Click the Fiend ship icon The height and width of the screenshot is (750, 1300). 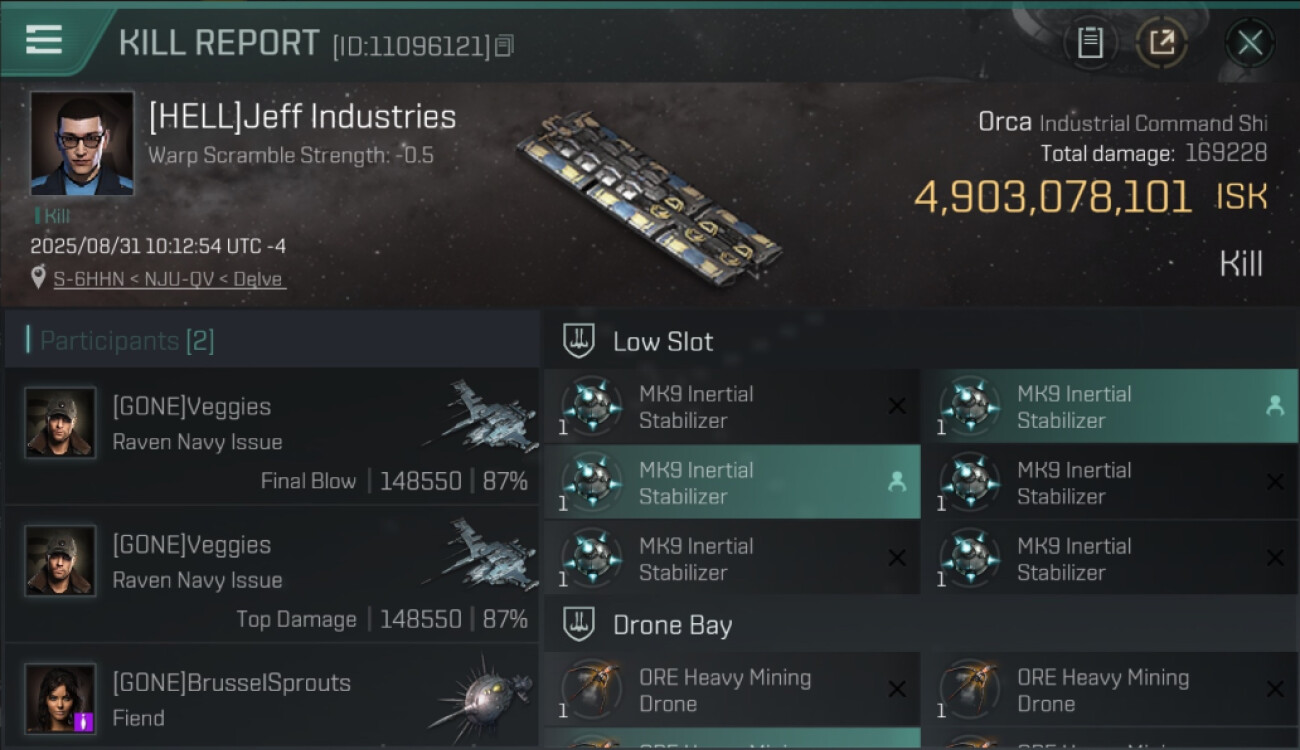coord(483,695)
